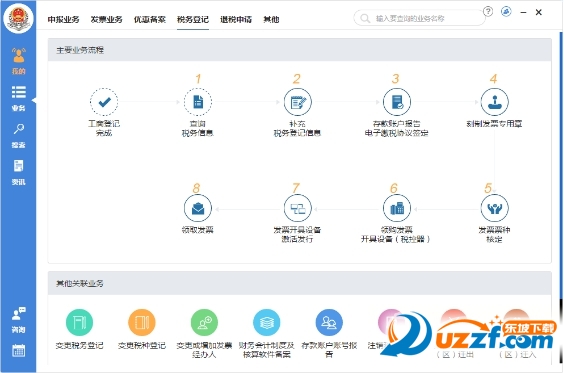Click the 其他关联业务 section header

299,283
